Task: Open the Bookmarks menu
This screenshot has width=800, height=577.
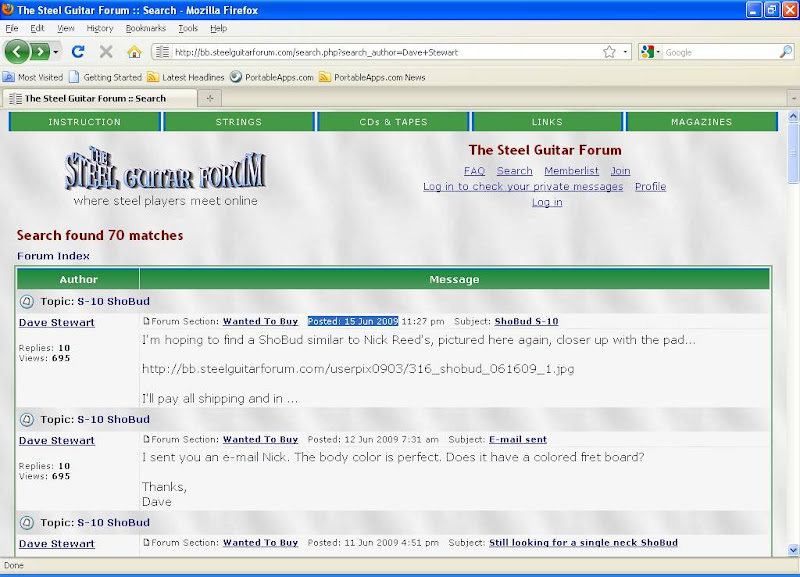Action: [x=145, y=29]
